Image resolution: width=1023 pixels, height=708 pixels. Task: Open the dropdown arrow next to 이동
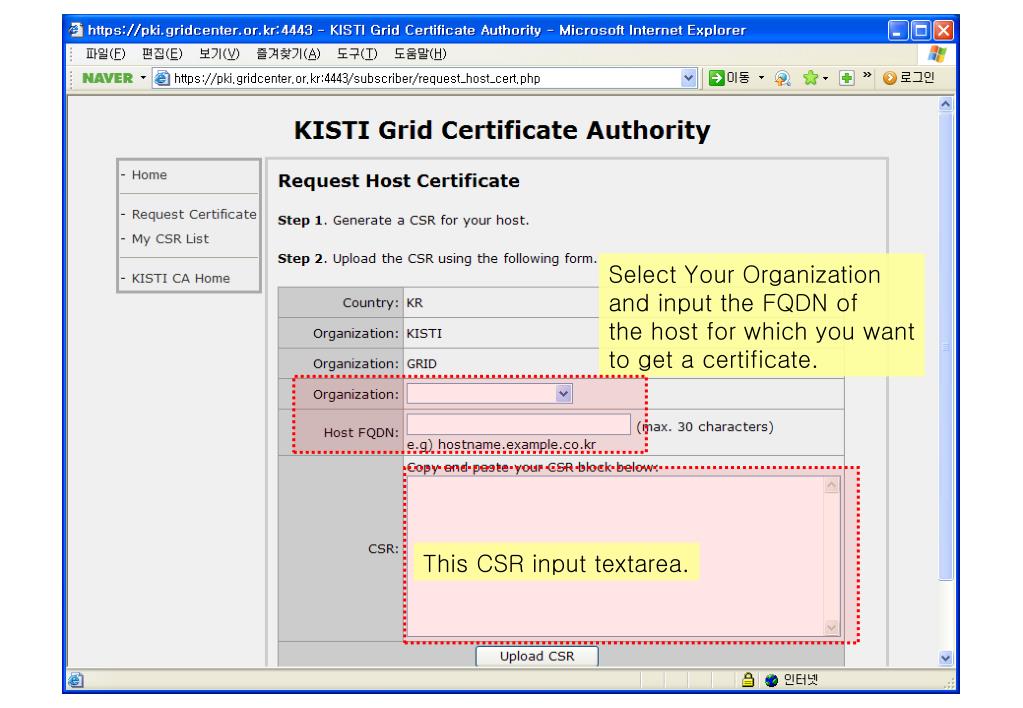(761, 78)
